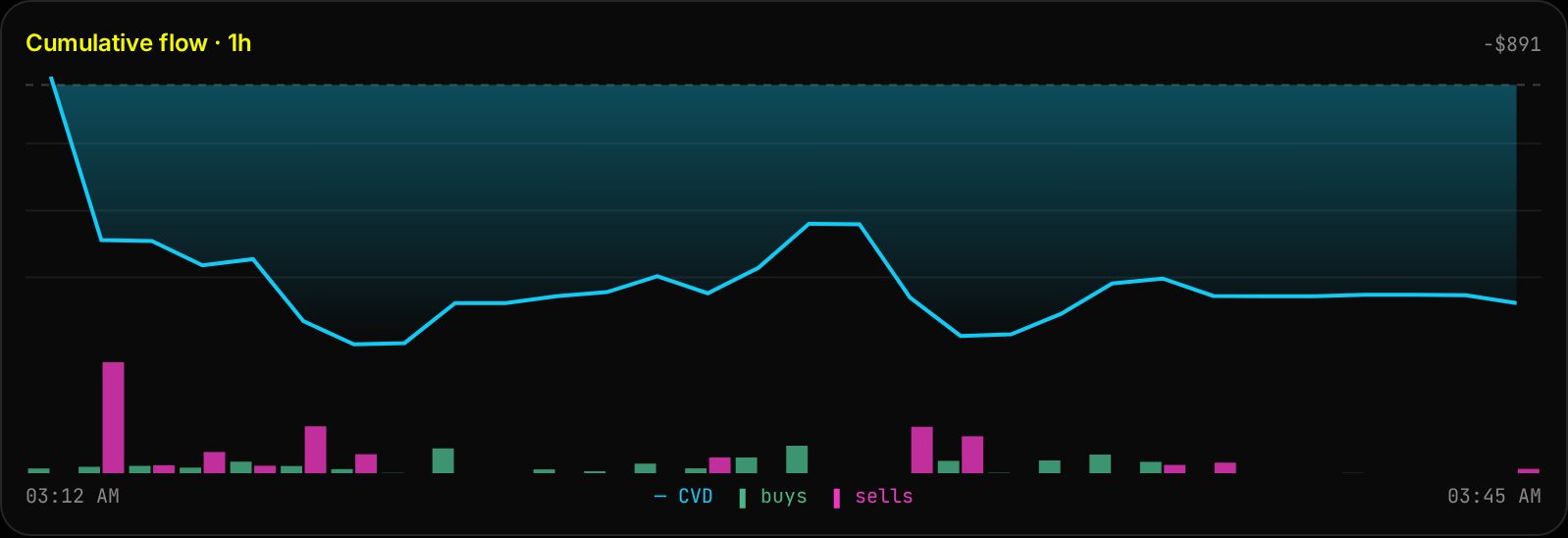The image size is (1568, 538).
Task: Click the CVD blue legend line marker
Action: point(659,497)
